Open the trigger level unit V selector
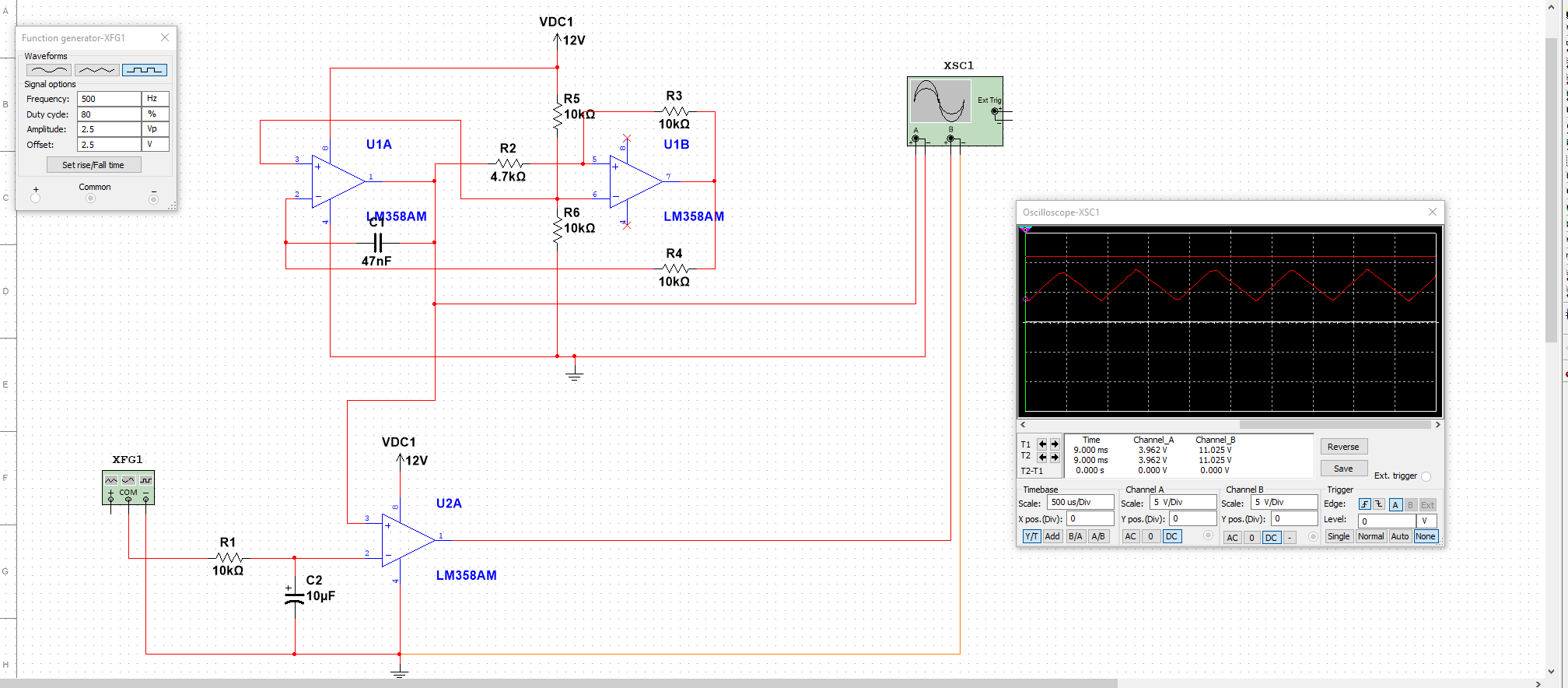 coord(1426,521)
